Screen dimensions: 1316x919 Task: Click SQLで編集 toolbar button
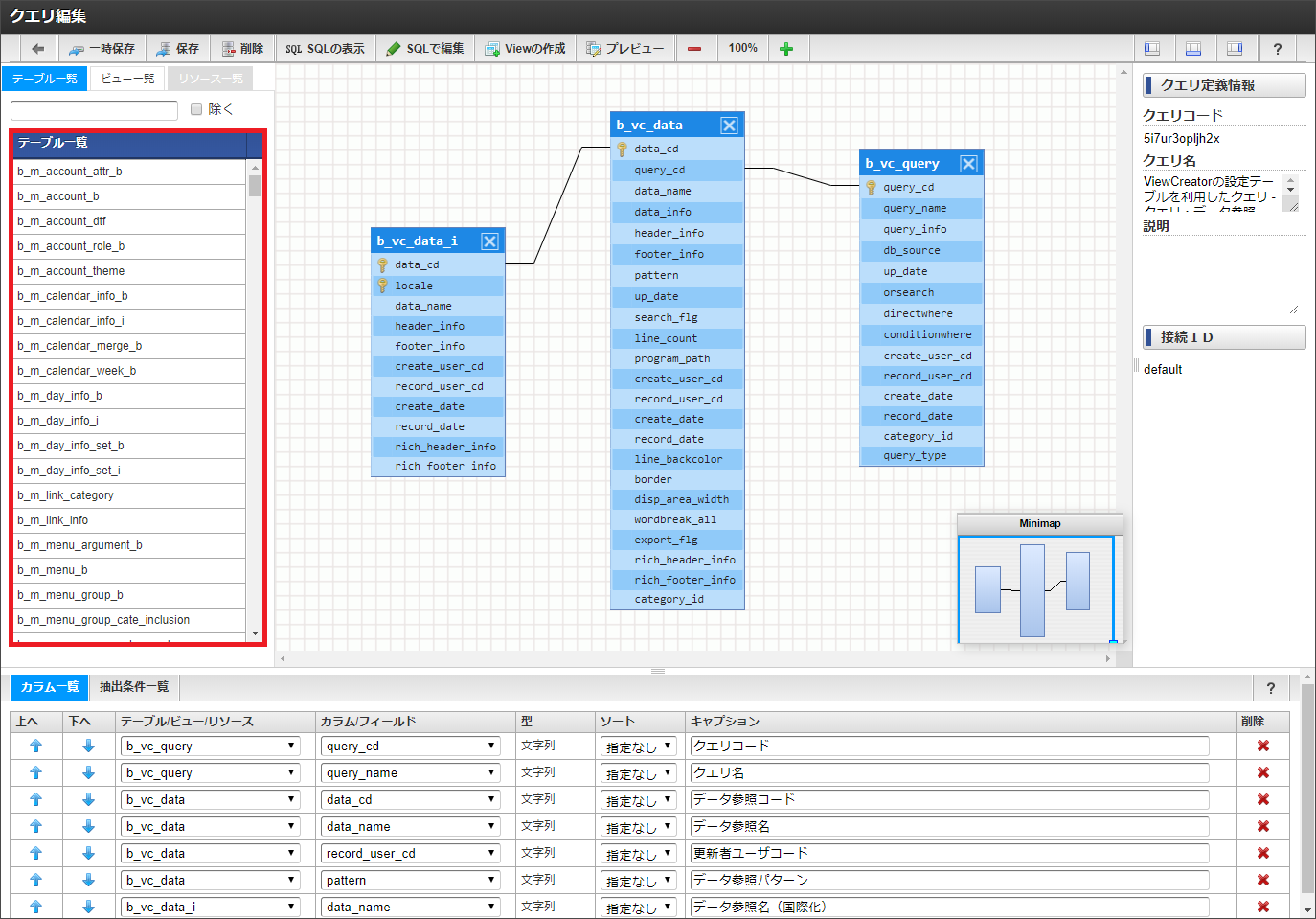coord(425,49)
